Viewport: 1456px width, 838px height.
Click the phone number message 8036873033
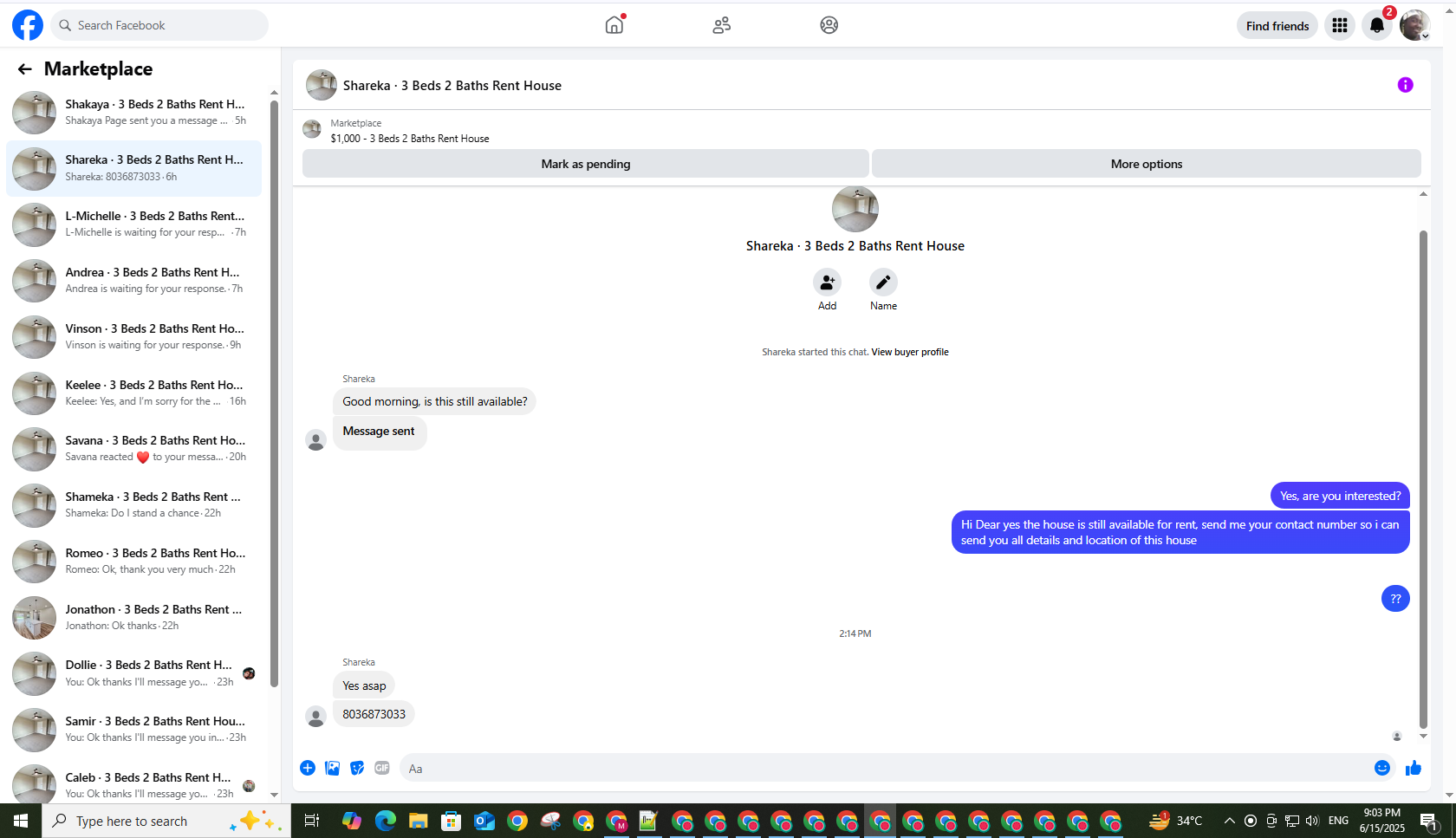[x=374, y=714]
